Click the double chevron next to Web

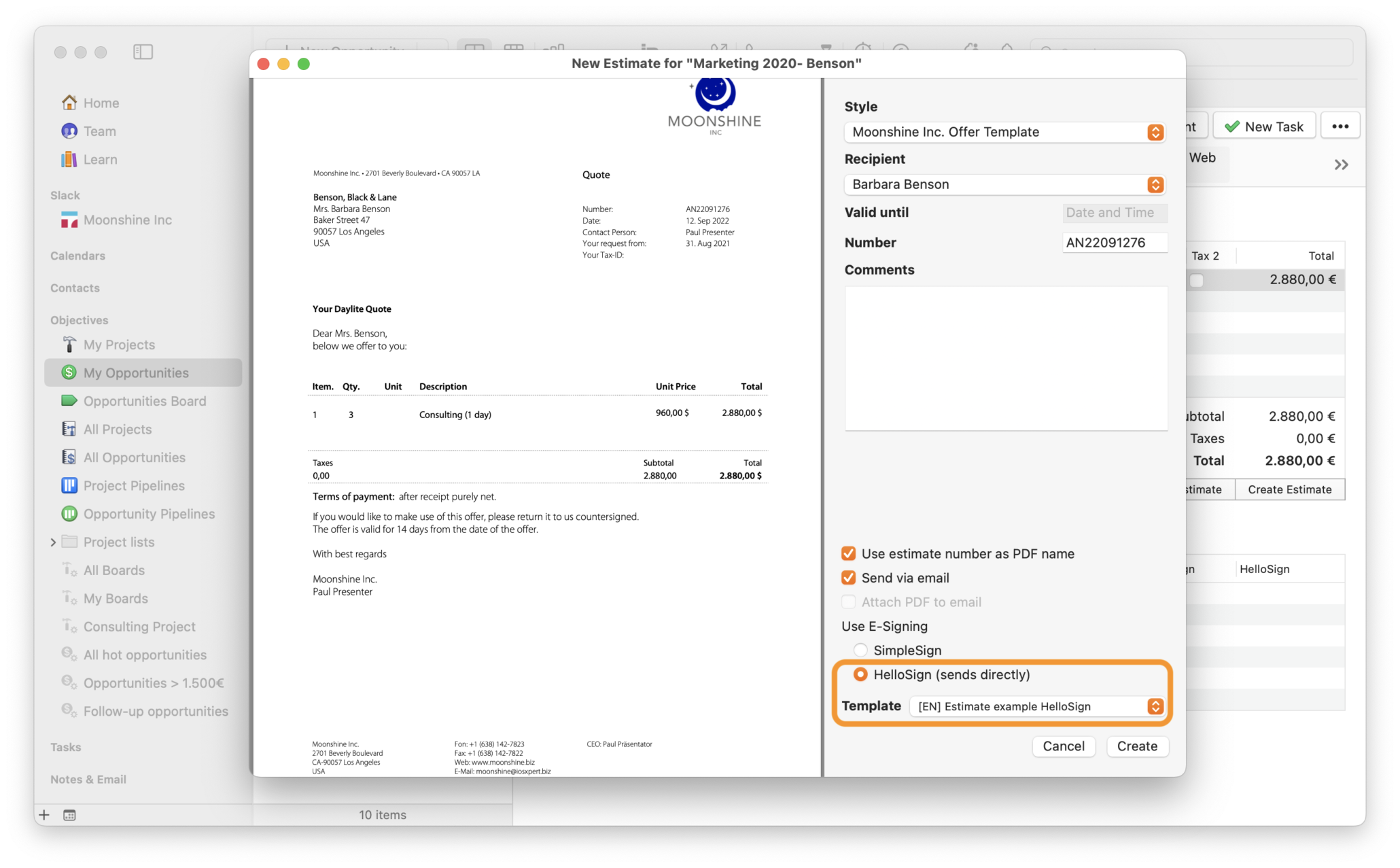coord(1341,164)
